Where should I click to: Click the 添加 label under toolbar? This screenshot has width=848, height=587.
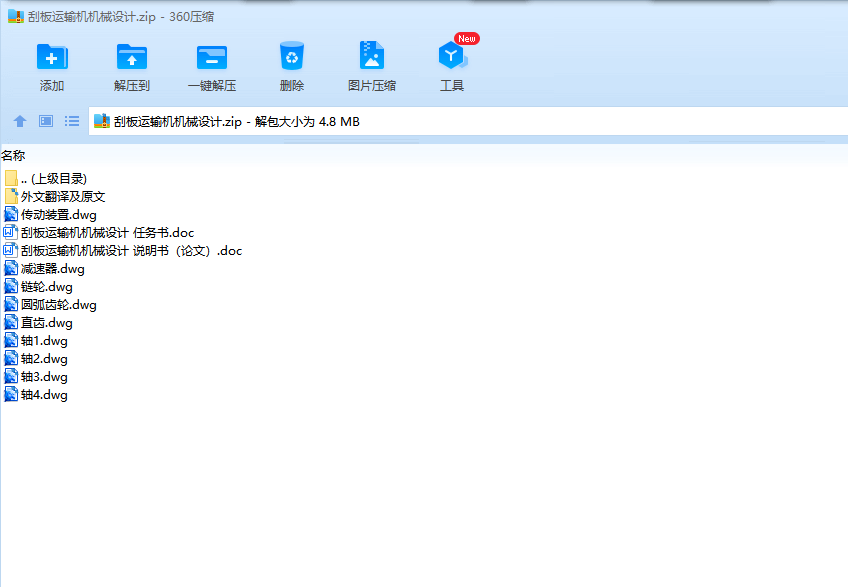click(x=52, y=85)
